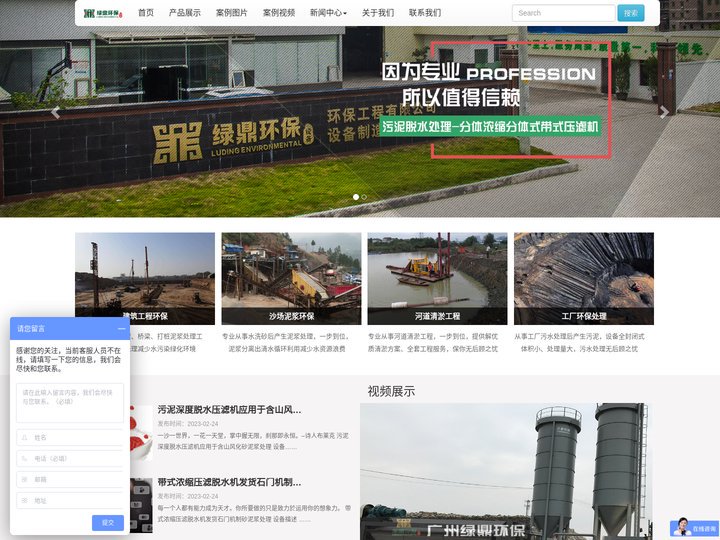
Task: Click the 姓名 name field
Action: (x=70, y=438)
